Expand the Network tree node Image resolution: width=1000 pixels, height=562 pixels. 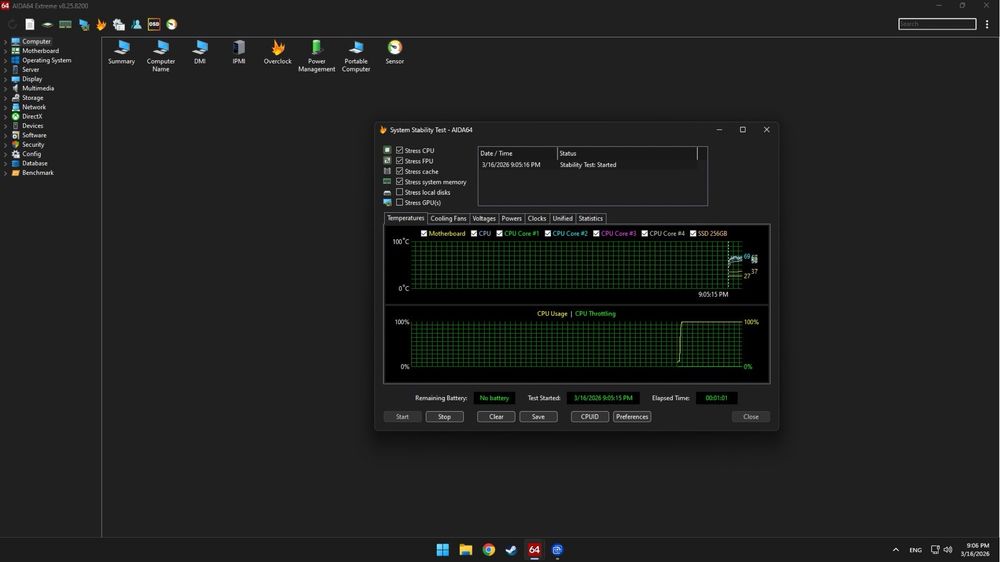click(6, 107)
